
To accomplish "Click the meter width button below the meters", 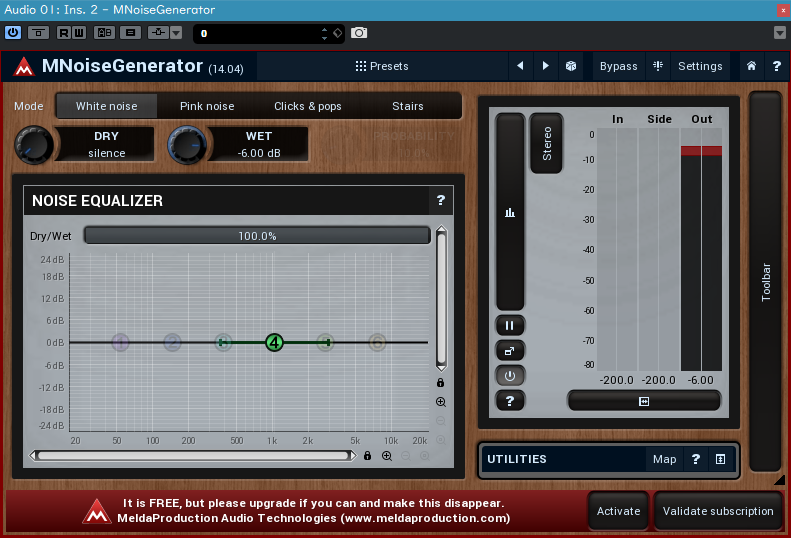I will click(644, 401).
